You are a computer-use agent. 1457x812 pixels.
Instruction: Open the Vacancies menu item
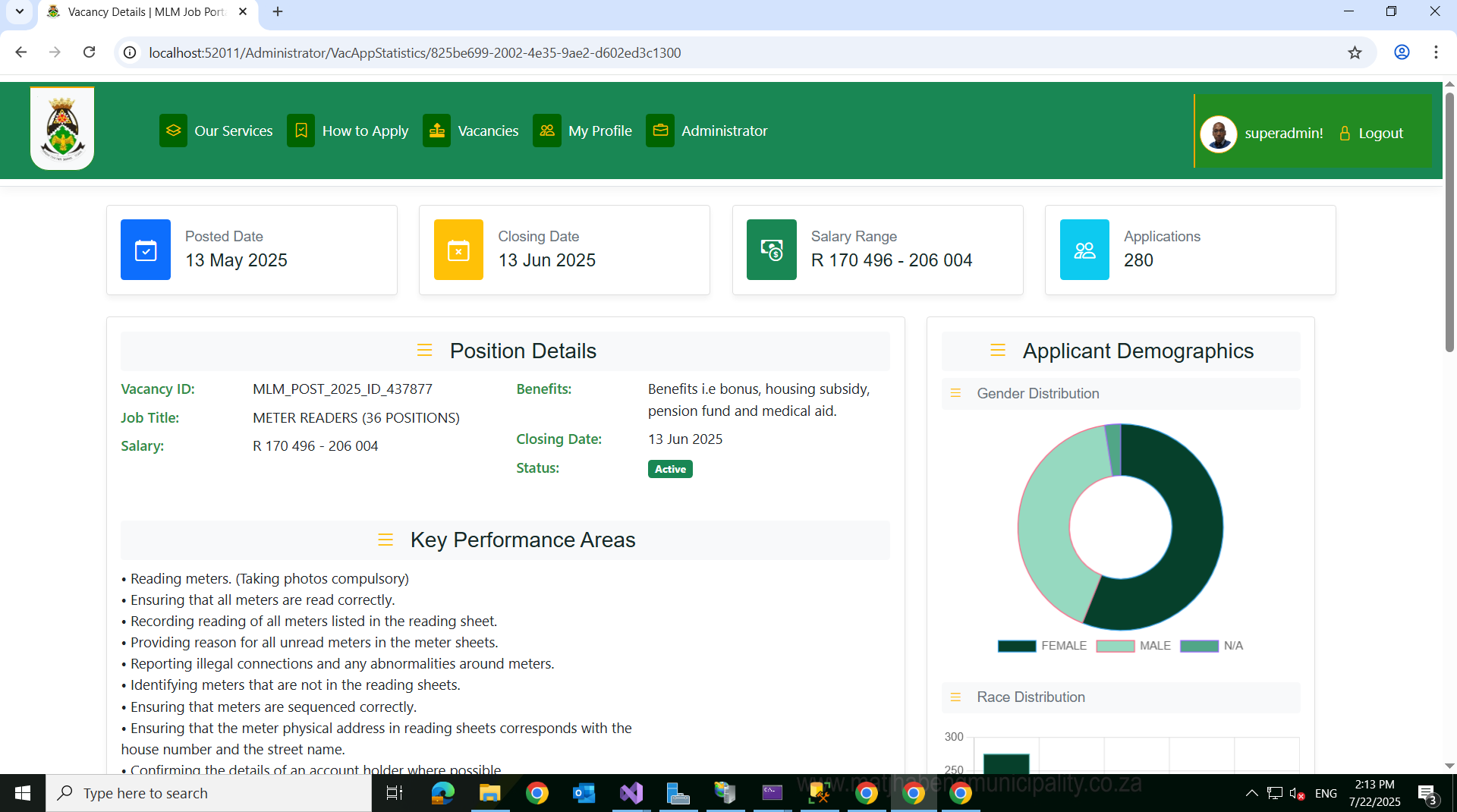coord(488,131)
